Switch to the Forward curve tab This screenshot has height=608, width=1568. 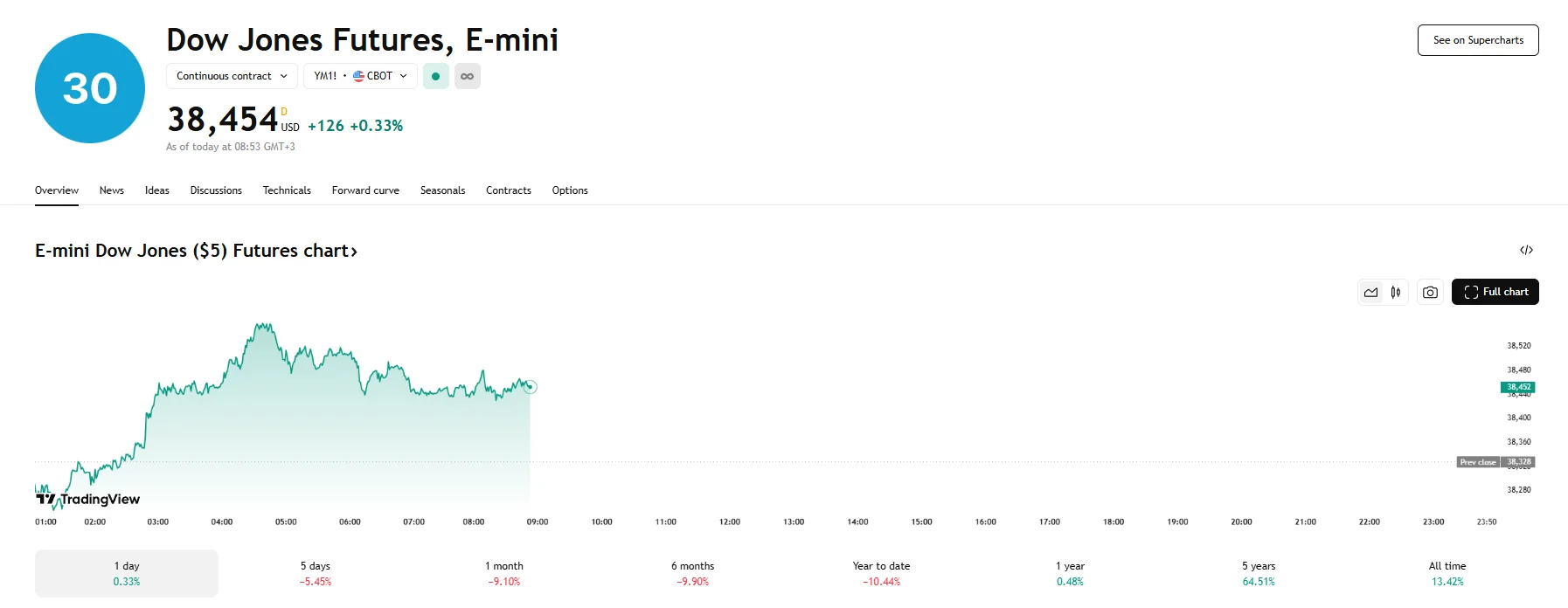click(365, 190)
